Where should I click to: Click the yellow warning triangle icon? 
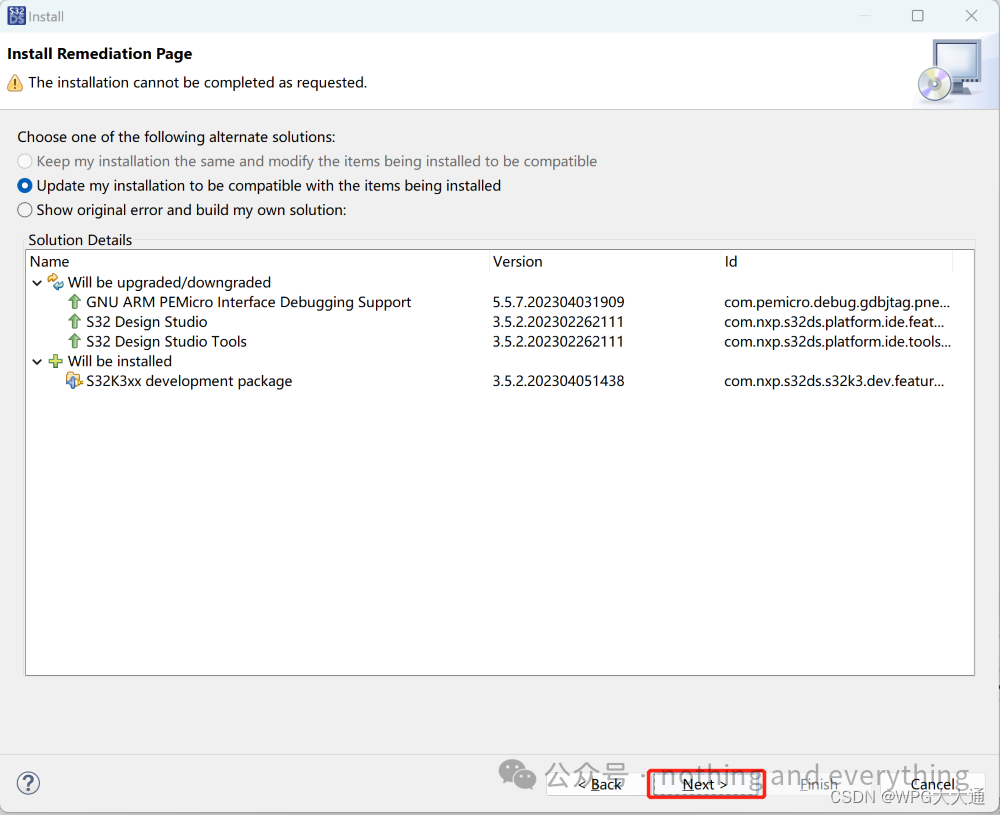[15, 83]
